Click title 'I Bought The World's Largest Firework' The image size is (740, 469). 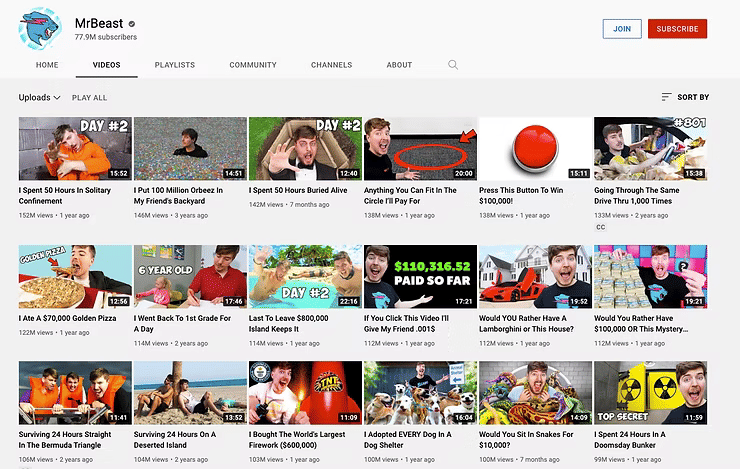point(297,439)
